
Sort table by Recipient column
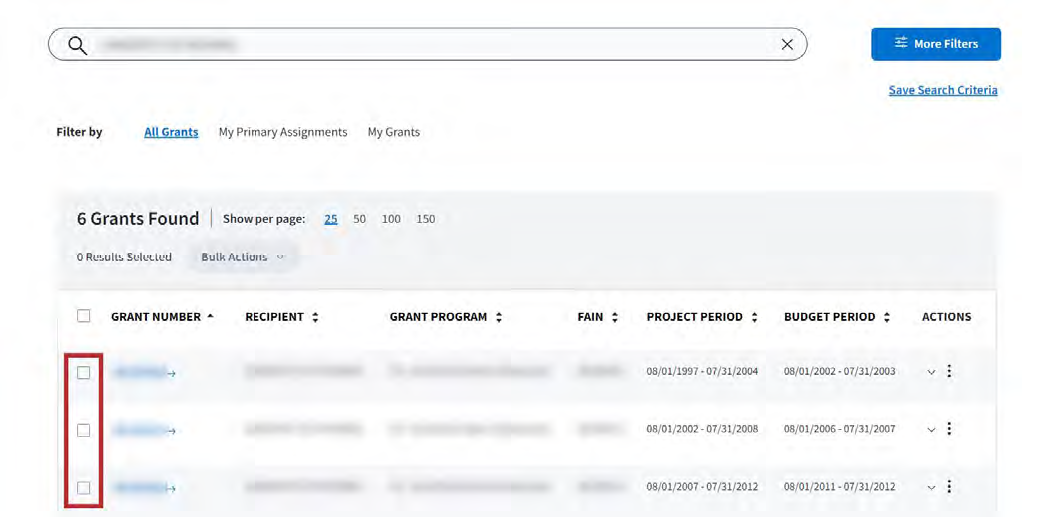pyautogui.click(x=315, y=317)
